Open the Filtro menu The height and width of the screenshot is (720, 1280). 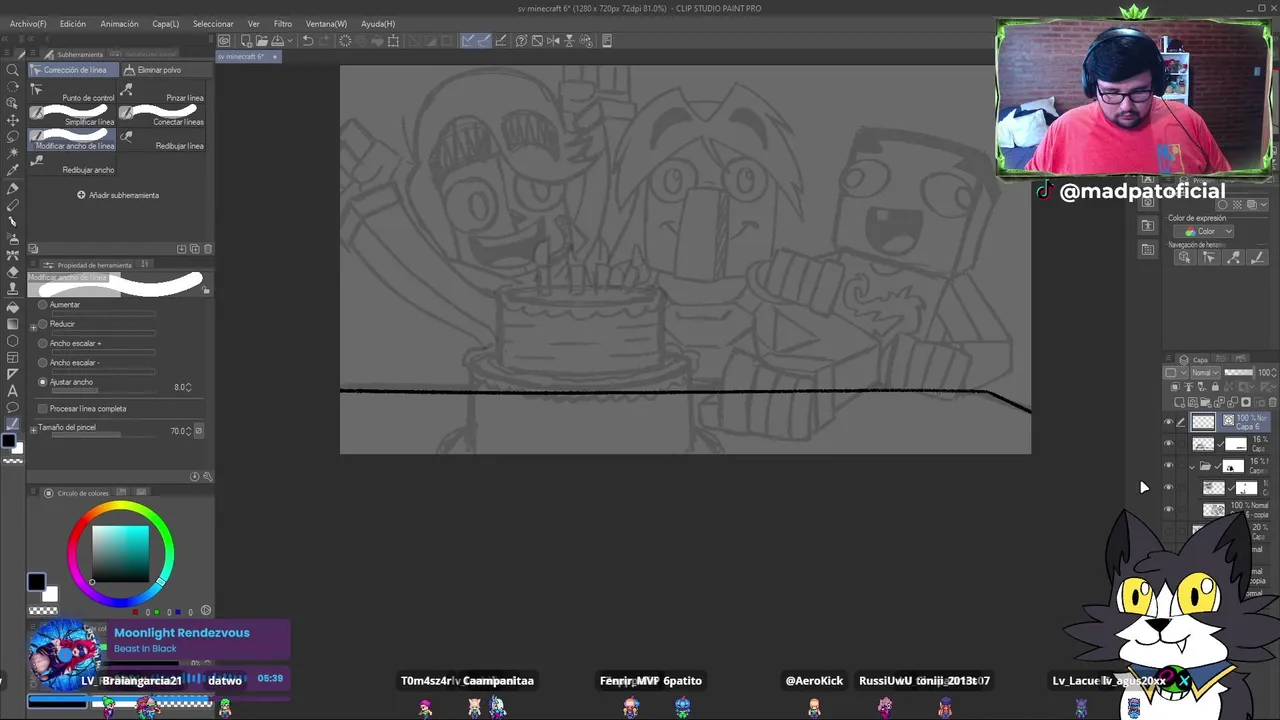click(x=283, y=23)
